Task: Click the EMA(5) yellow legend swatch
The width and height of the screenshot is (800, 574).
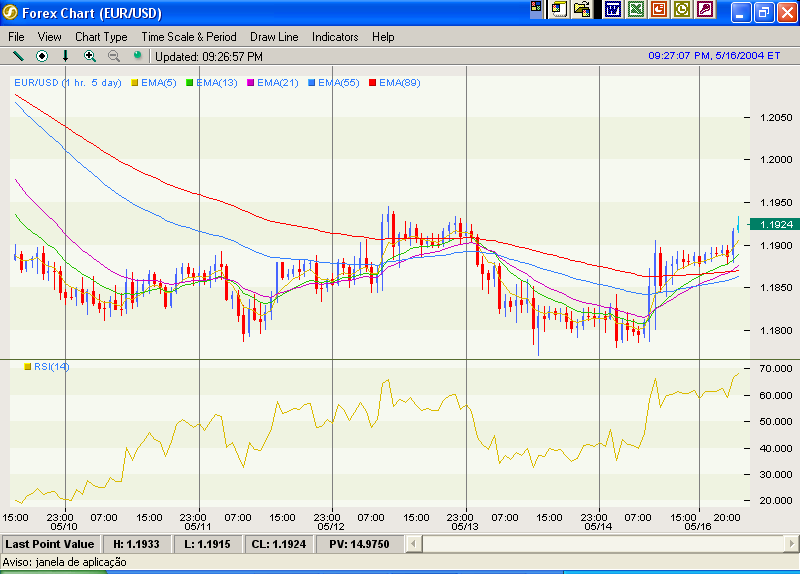Action: coord(135,83)
